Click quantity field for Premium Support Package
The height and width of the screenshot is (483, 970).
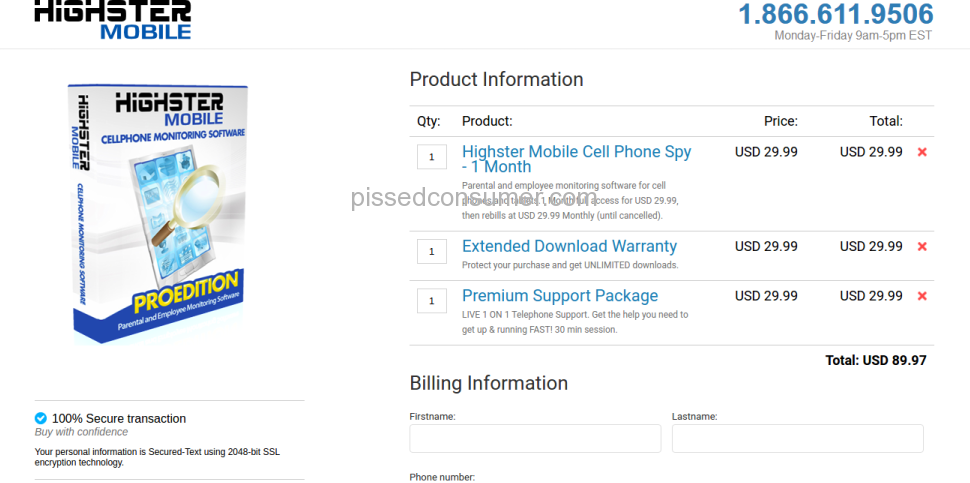(x=432, y=301)
